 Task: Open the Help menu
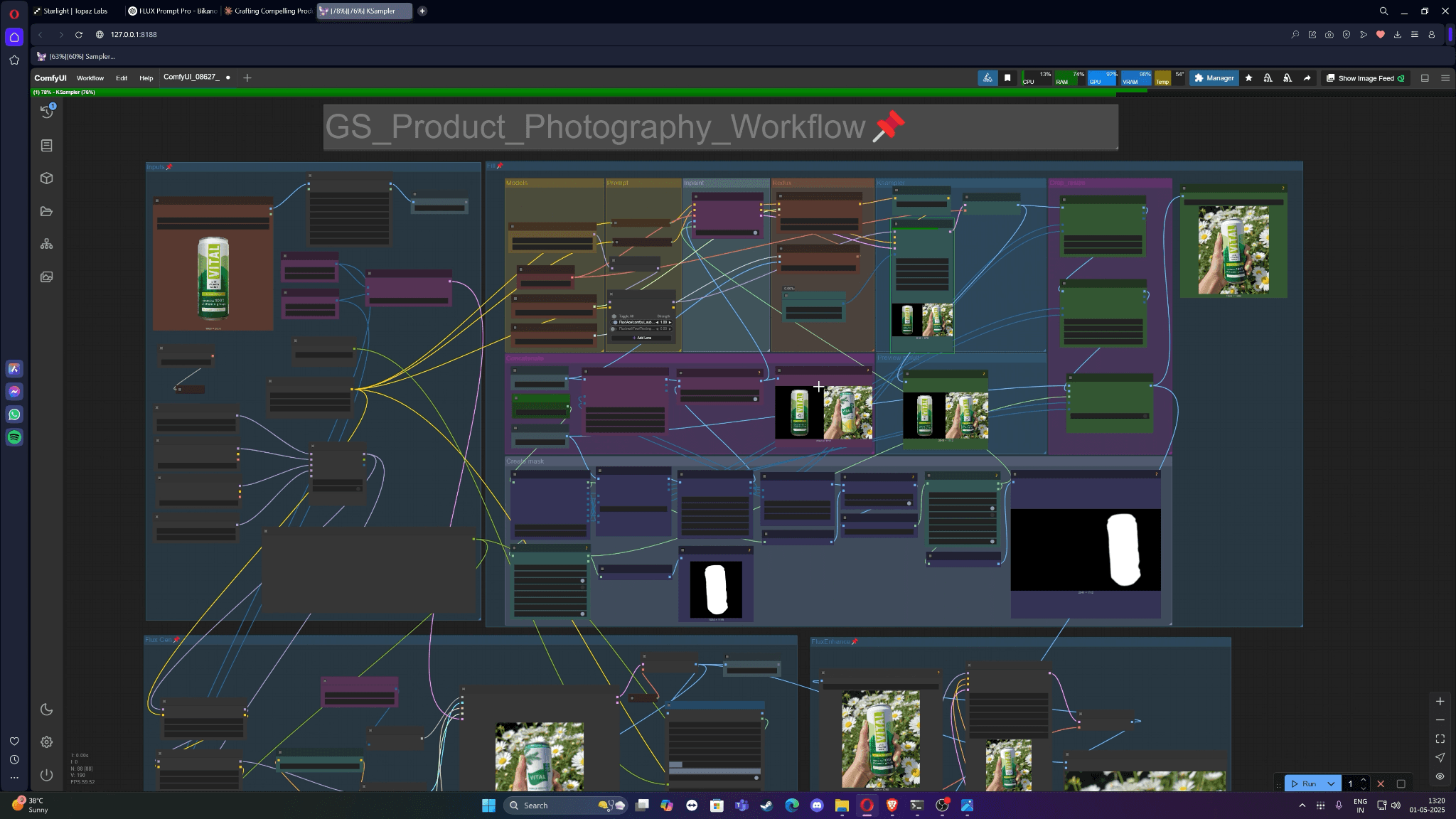[x=146, y=78]
